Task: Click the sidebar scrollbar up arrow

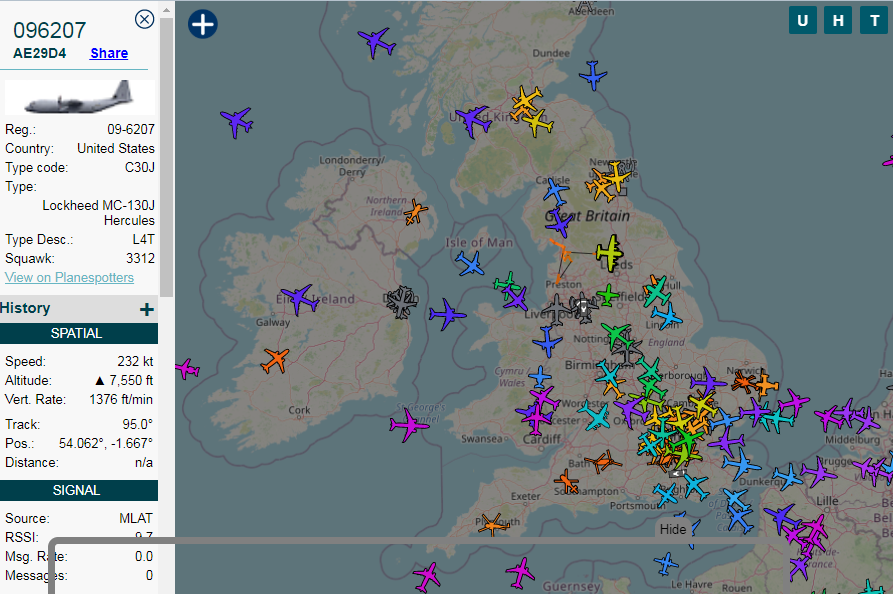Action: click(166, 10)
